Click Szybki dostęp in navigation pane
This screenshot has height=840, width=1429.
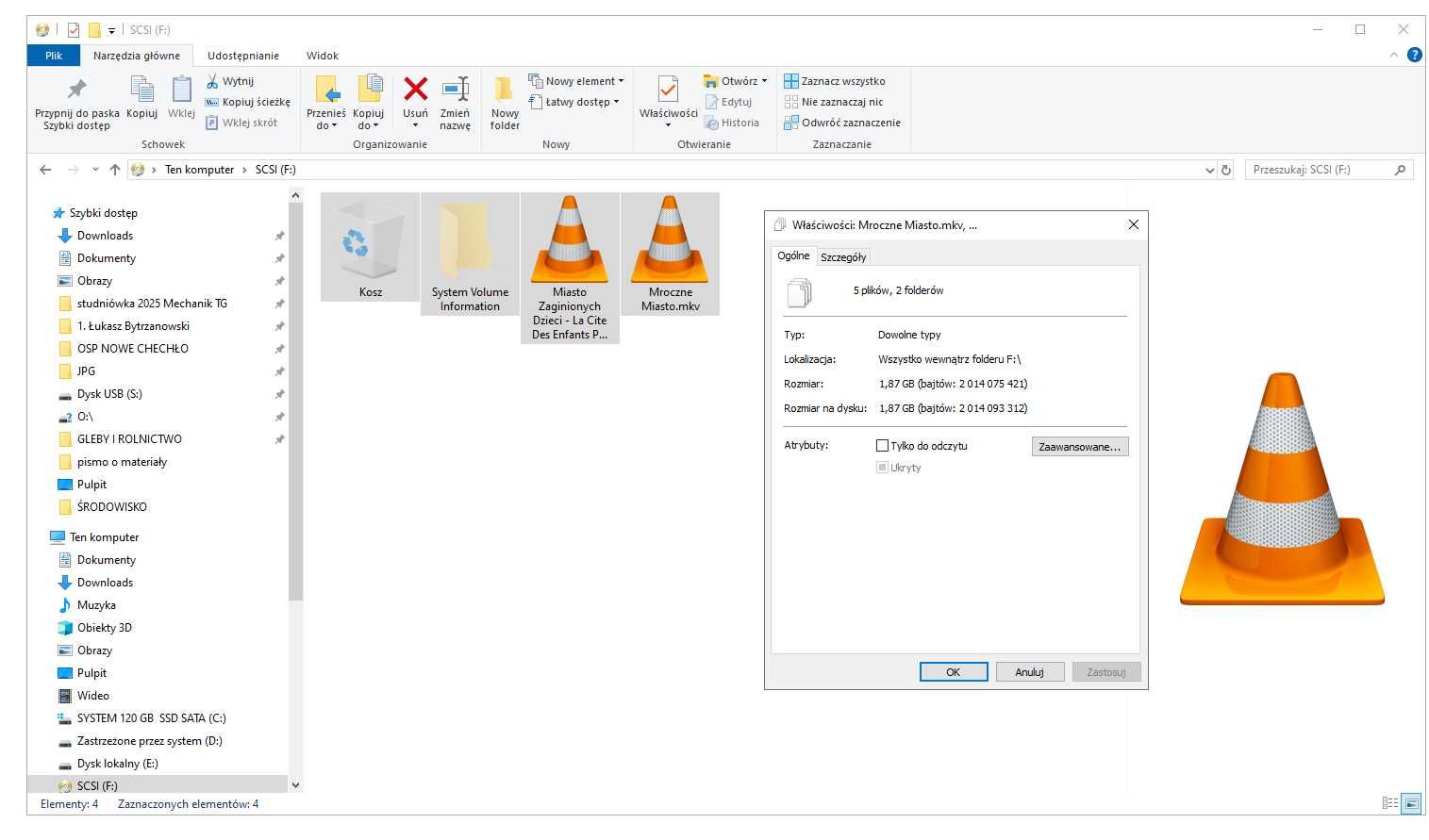[x=103, y=213]
